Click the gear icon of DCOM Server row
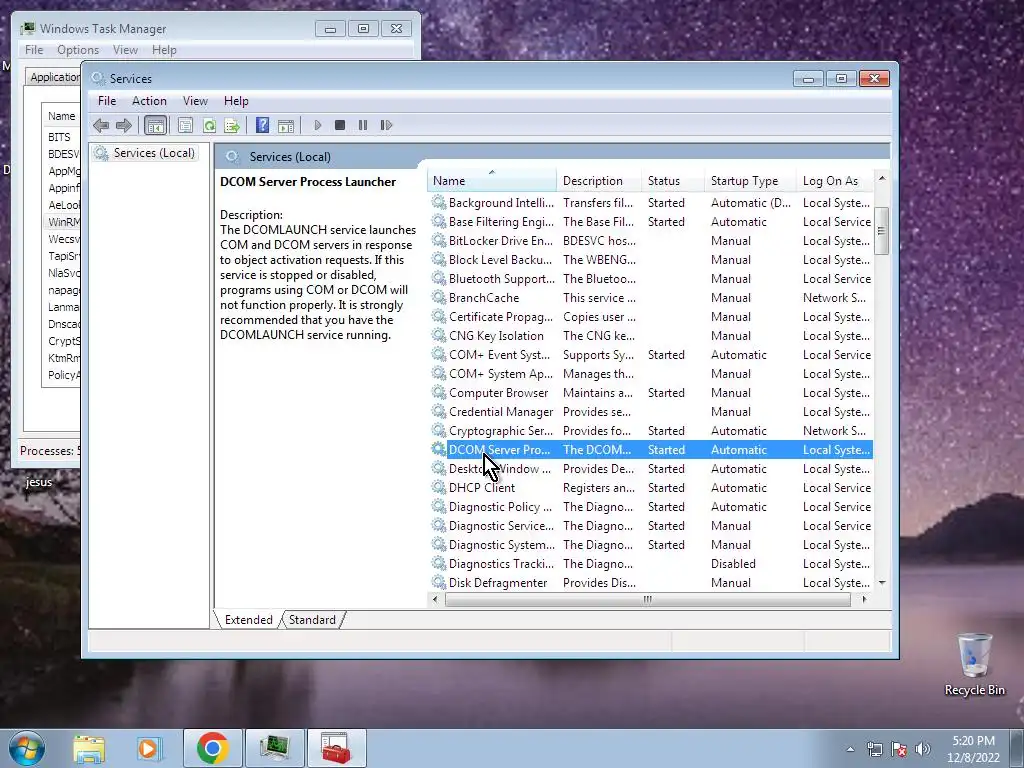This screenshot has width=1024, height=768. (x=439, y=449)
